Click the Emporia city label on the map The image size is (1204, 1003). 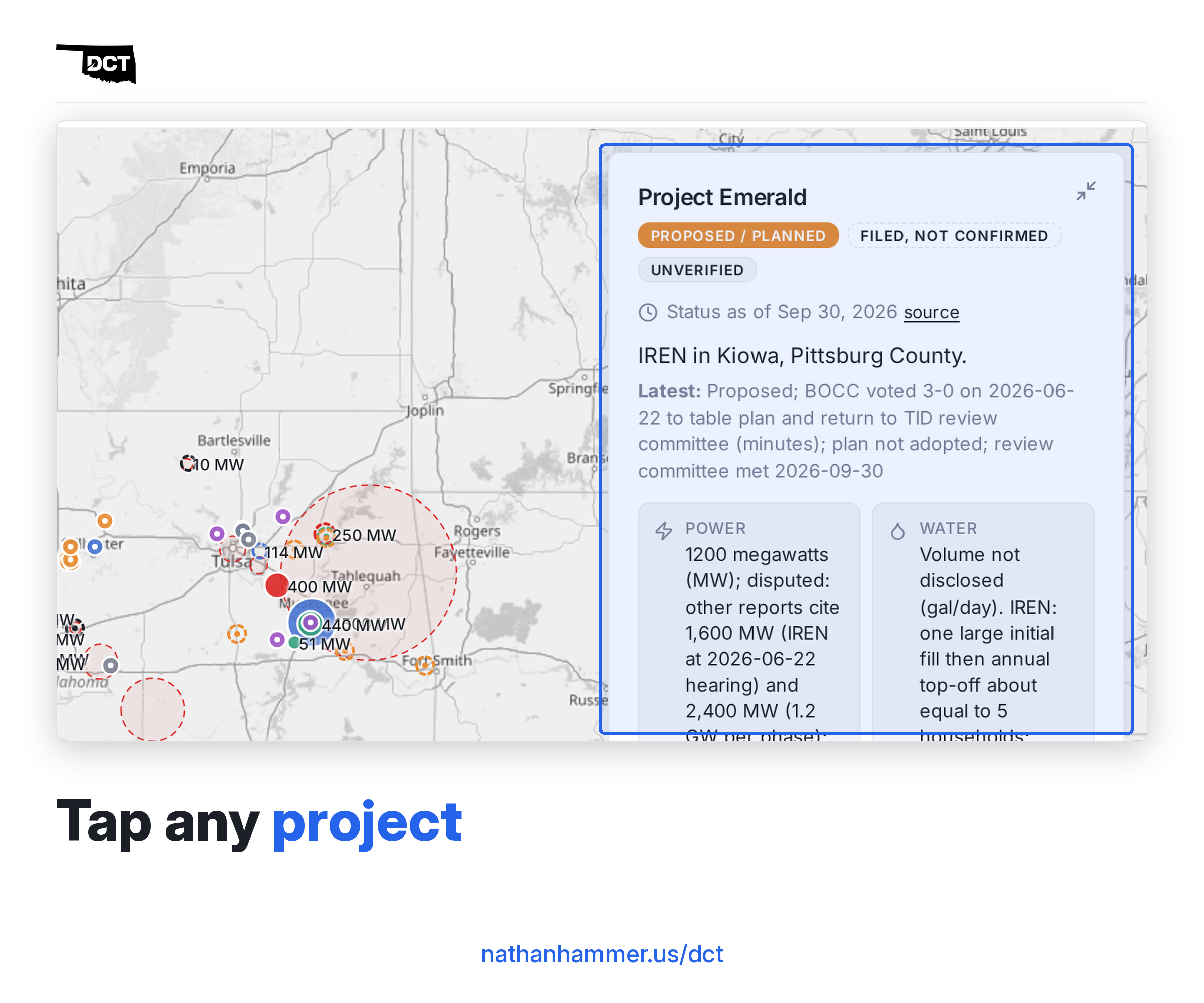(207, 168)
